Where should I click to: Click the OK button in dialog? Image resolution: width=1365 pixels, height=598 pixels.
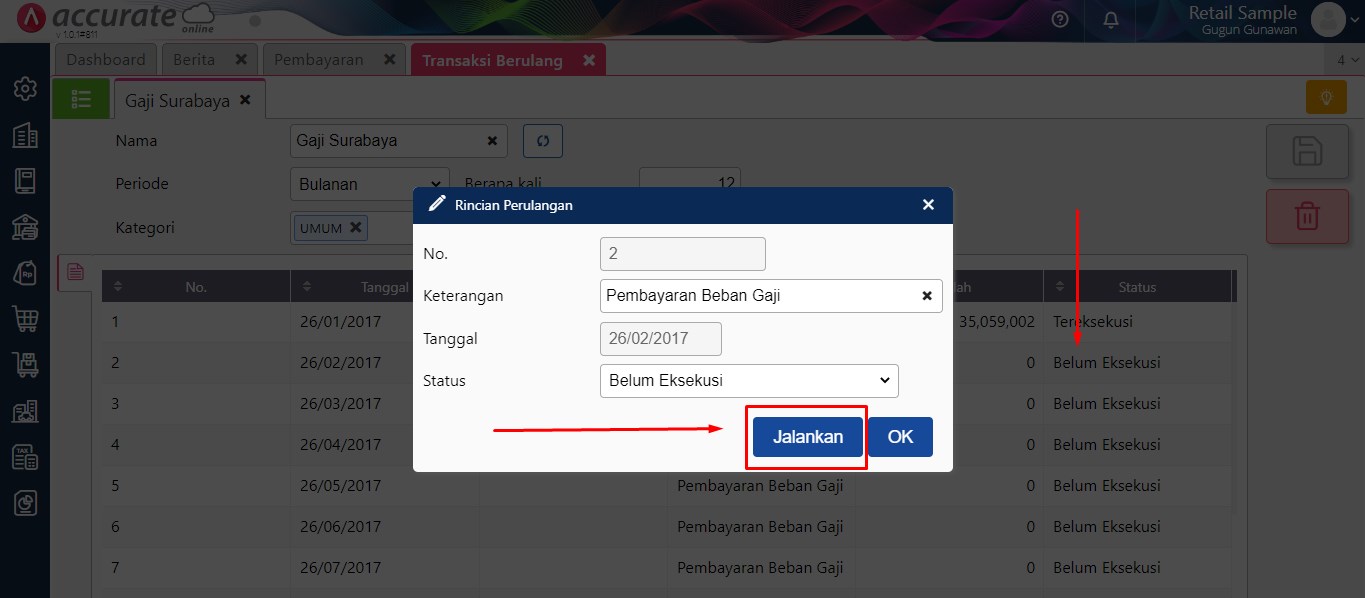900,437
